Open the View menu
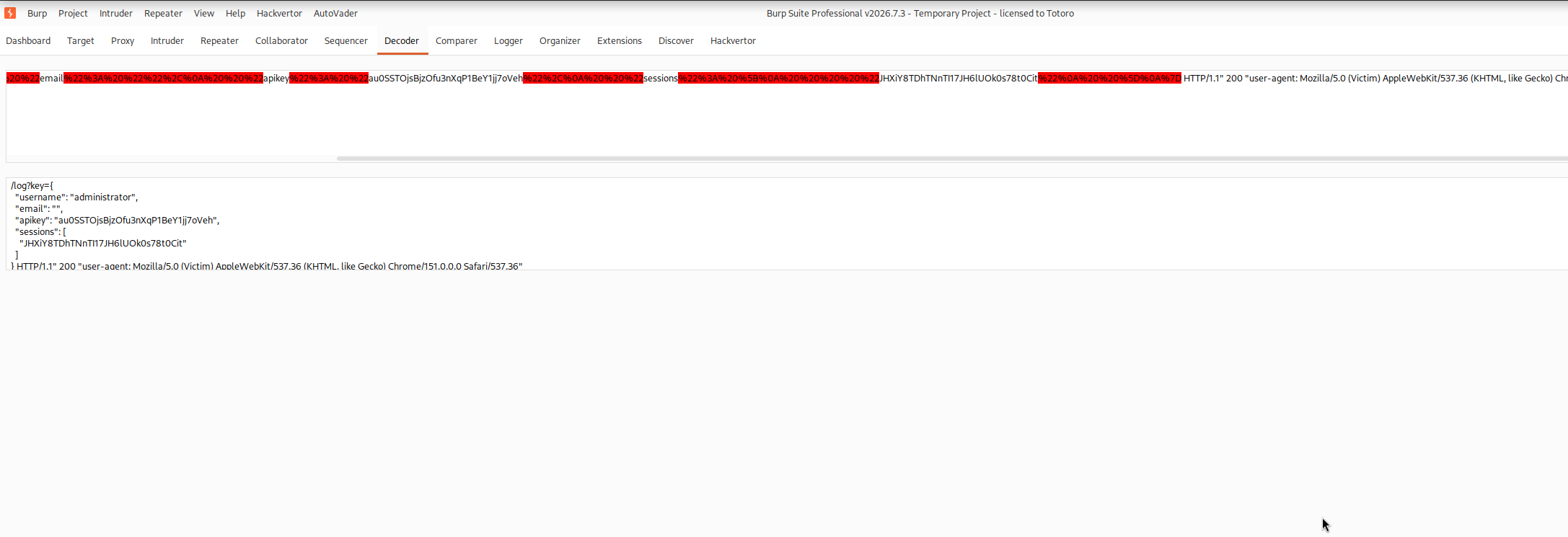Viewport: 1568px width, 537px height. point(204,13)
